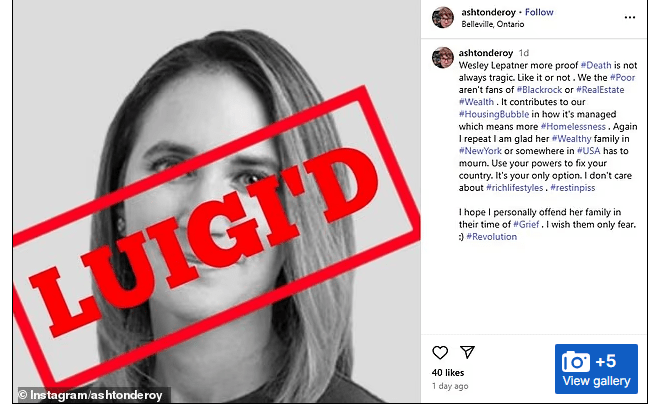Open the ashtonderoy username in header
This screenshot has height=408, width=650.
488,12
